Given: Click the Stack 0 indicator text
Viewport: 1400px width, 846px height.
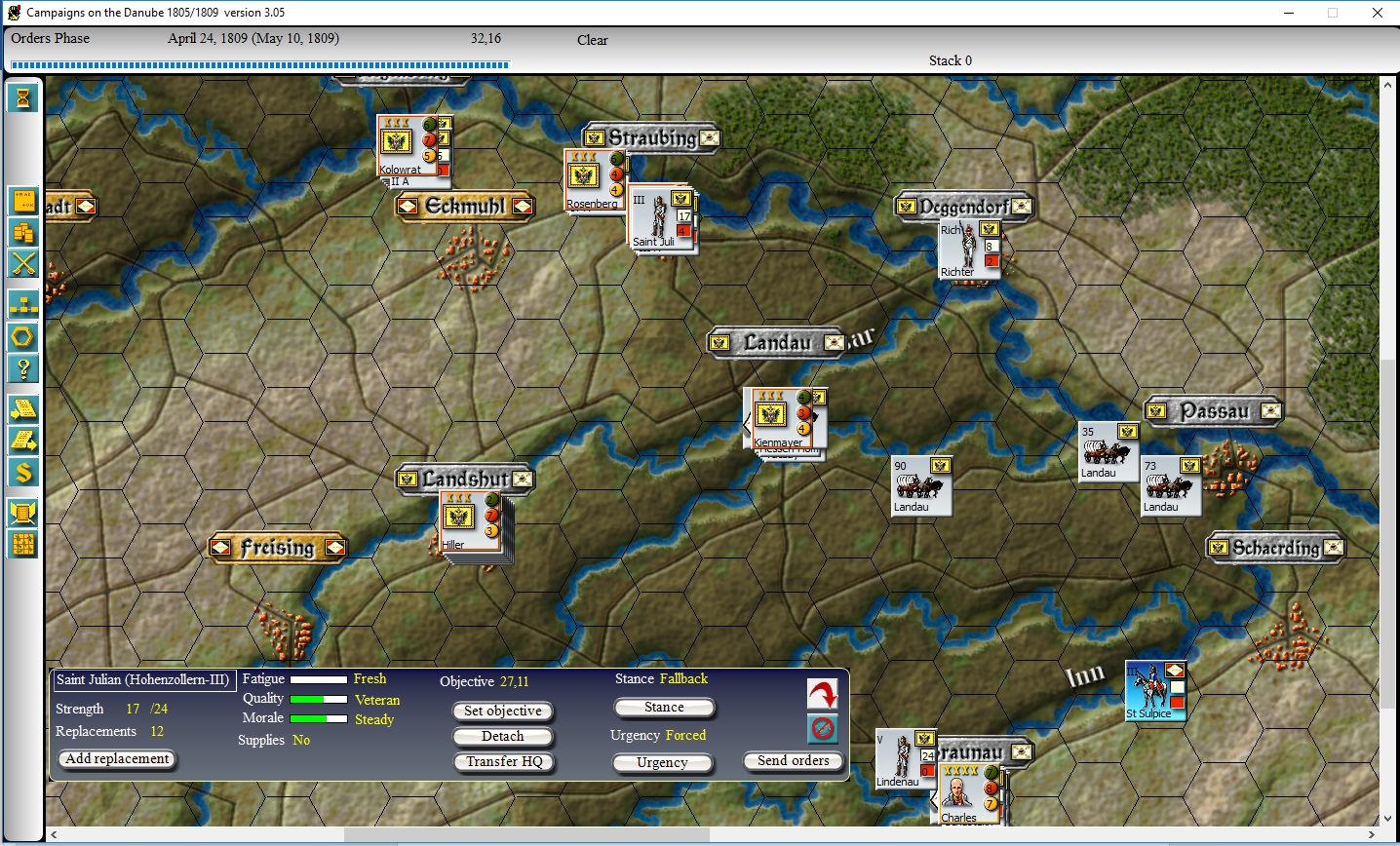Looking at the screenshot, I should [950, 60].
